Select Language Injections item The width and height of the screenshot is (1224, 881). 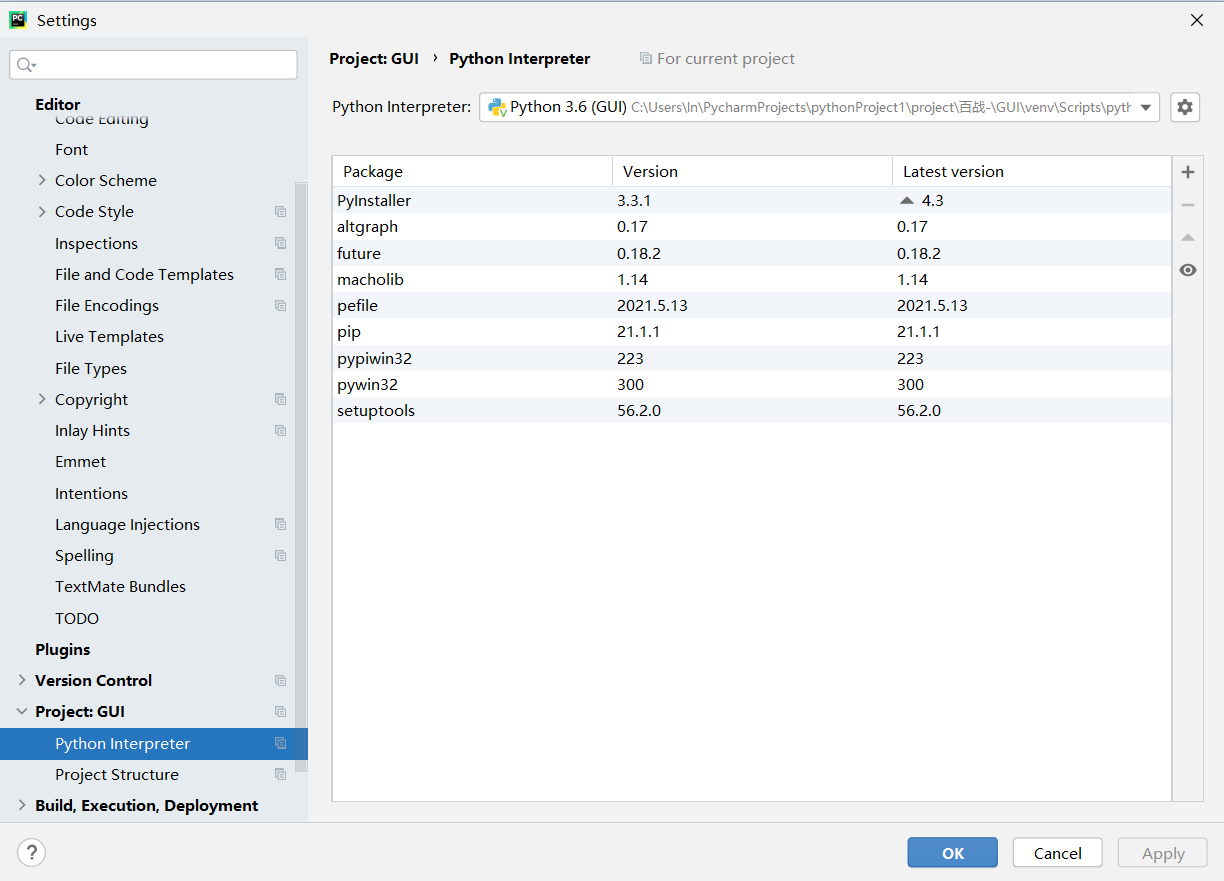[127, 524]
